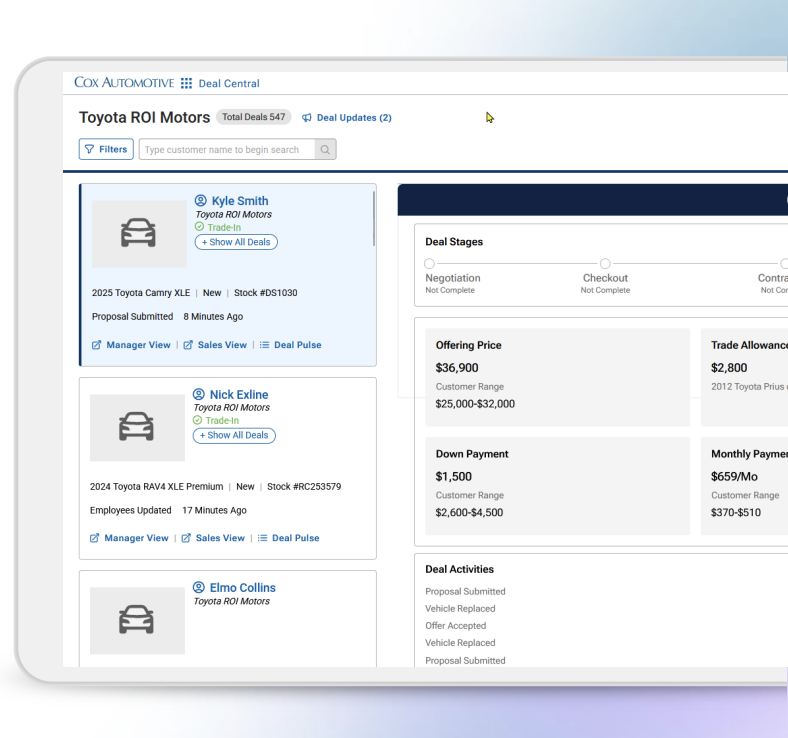Click 2025 Toyota Camry XLE text
This screenshot has height=738, width=788.
tap(141, 293)
